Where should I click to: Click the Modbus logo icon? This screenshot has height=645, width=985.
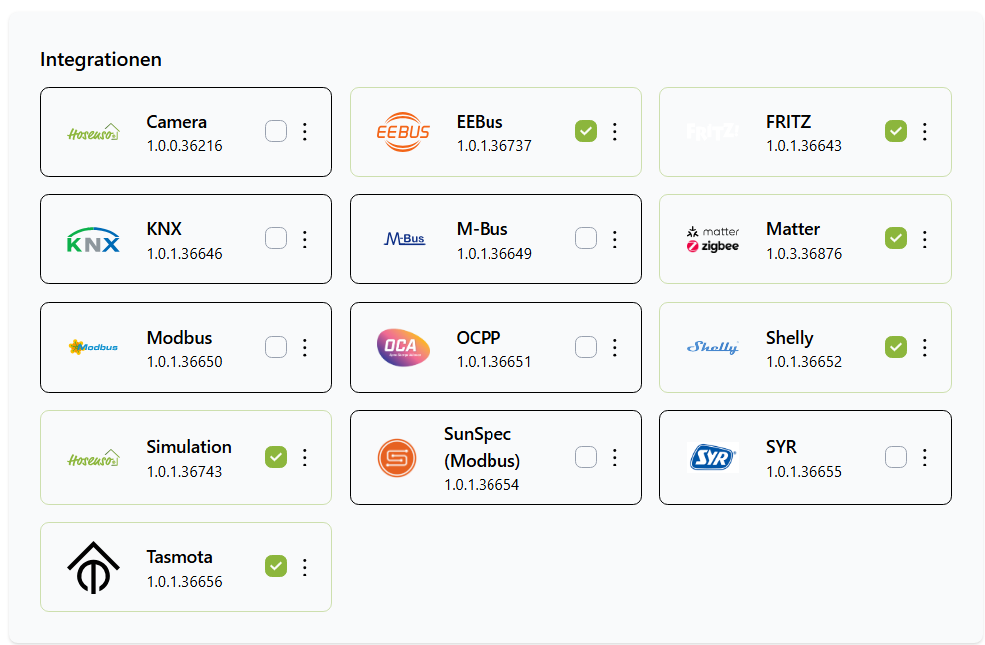click(x=93, y=348)
